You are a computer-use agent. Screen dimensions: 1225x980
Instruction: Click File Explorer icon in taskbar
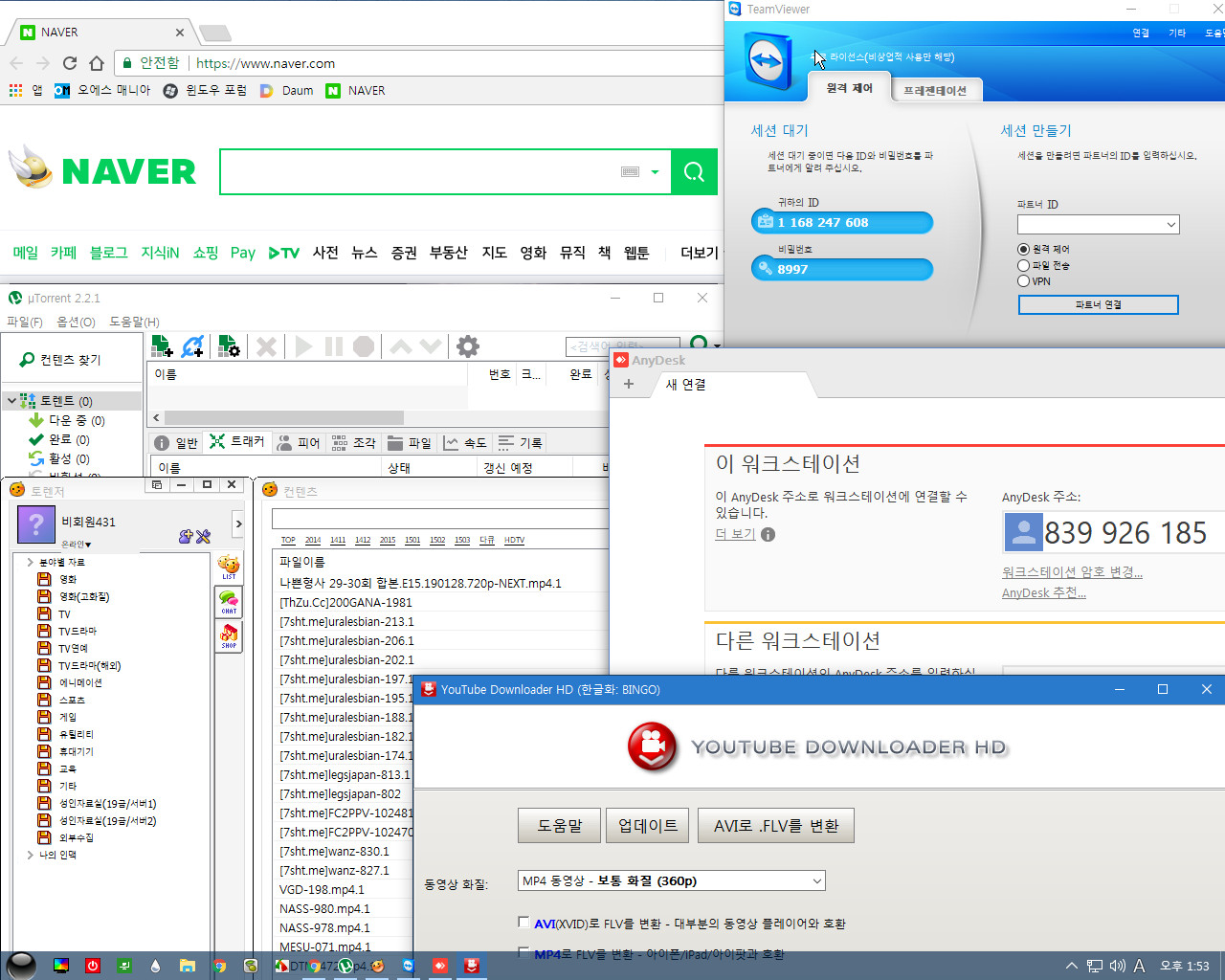pyautogui.click(x=187, y=966)
